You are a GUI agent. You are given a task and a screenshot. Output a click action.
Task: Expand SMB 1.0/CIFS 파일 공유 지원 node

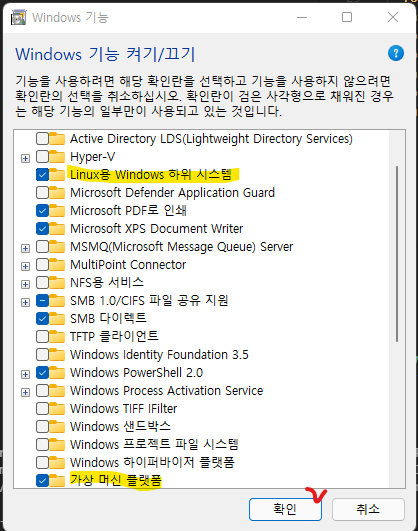pos(25,302)
